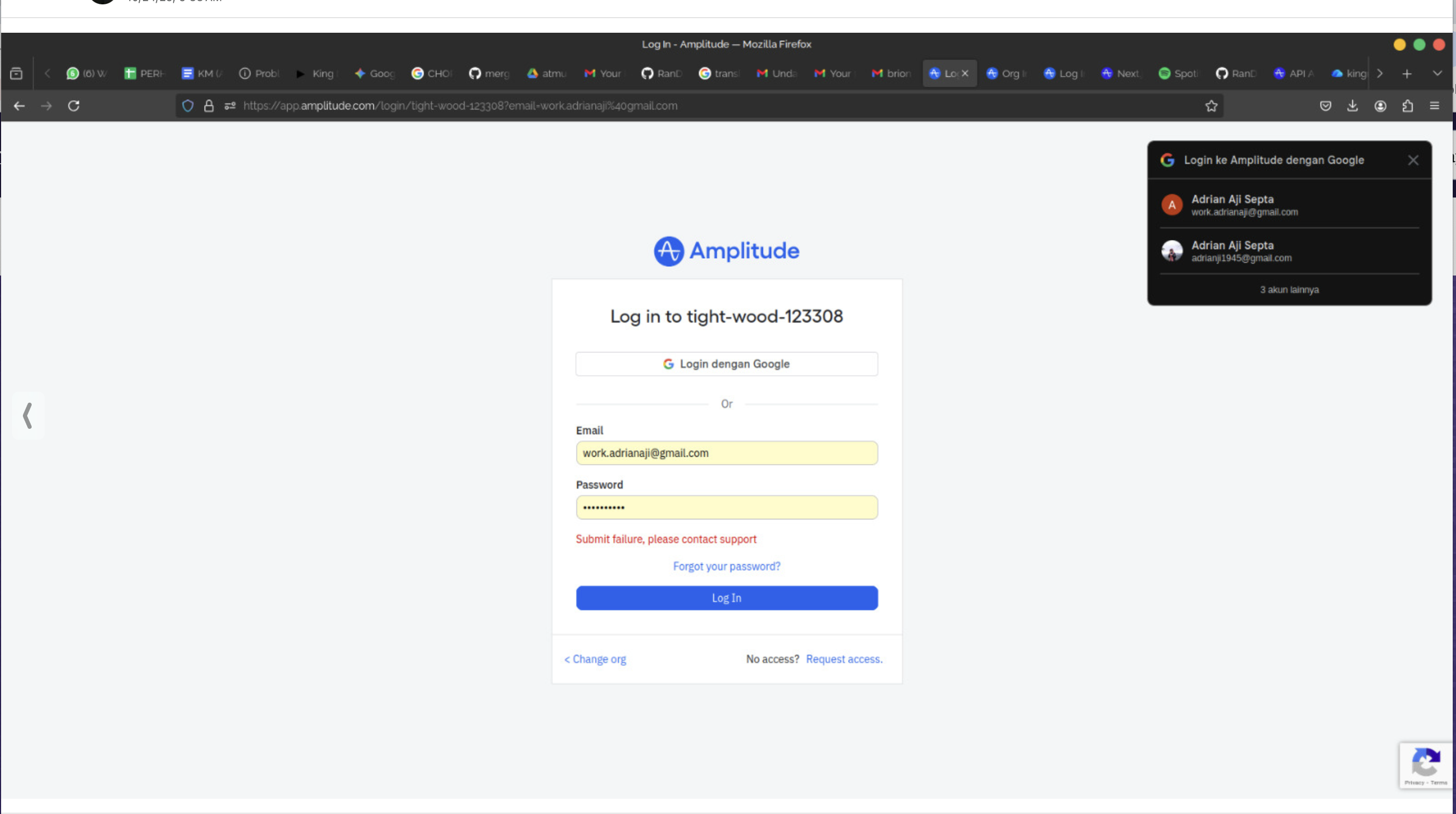Switch to the Spotify tab

pos(1178,74)
